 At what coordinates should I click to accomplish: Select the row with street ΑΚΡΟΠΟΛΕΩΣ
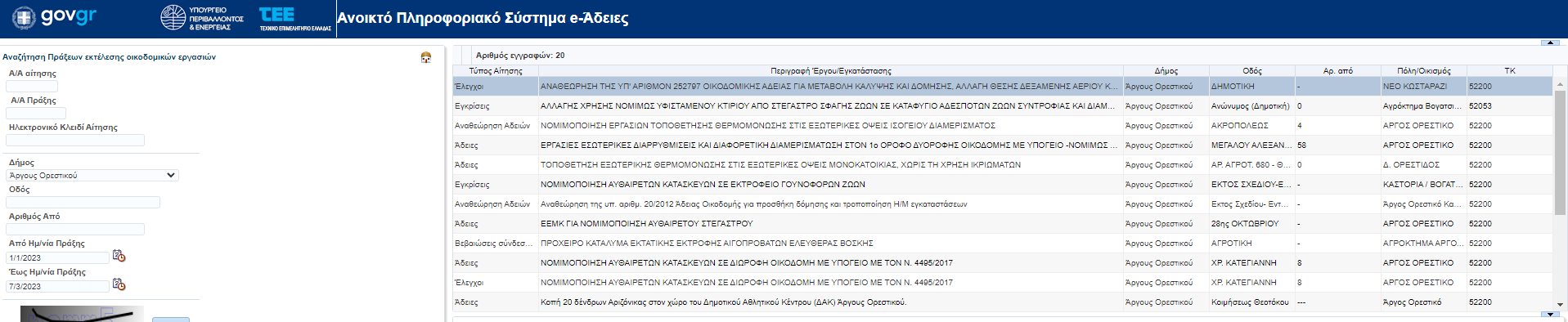(1003, 126)
